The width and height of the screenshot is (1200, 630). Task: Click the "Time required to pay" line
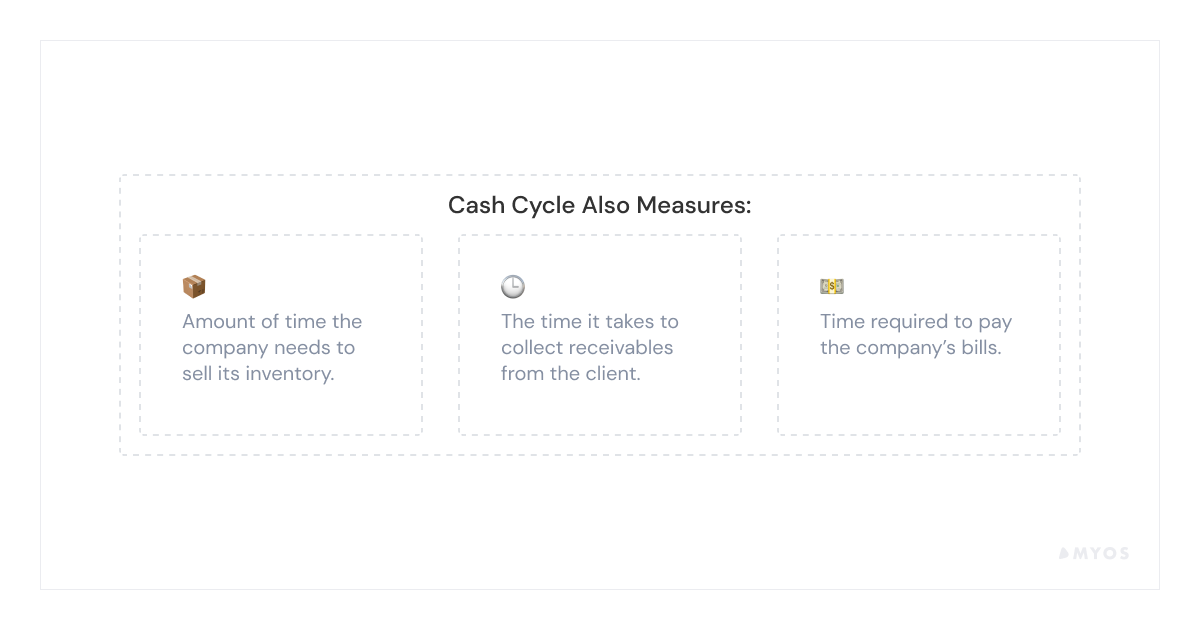click(x=916, y=322)
